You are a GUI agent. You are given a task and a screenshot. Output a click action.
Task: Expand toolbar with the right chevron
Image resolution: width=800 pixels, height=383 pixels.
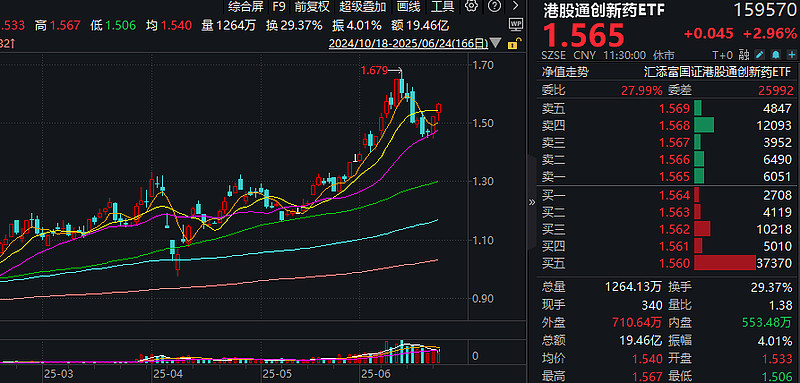(515, 6)
